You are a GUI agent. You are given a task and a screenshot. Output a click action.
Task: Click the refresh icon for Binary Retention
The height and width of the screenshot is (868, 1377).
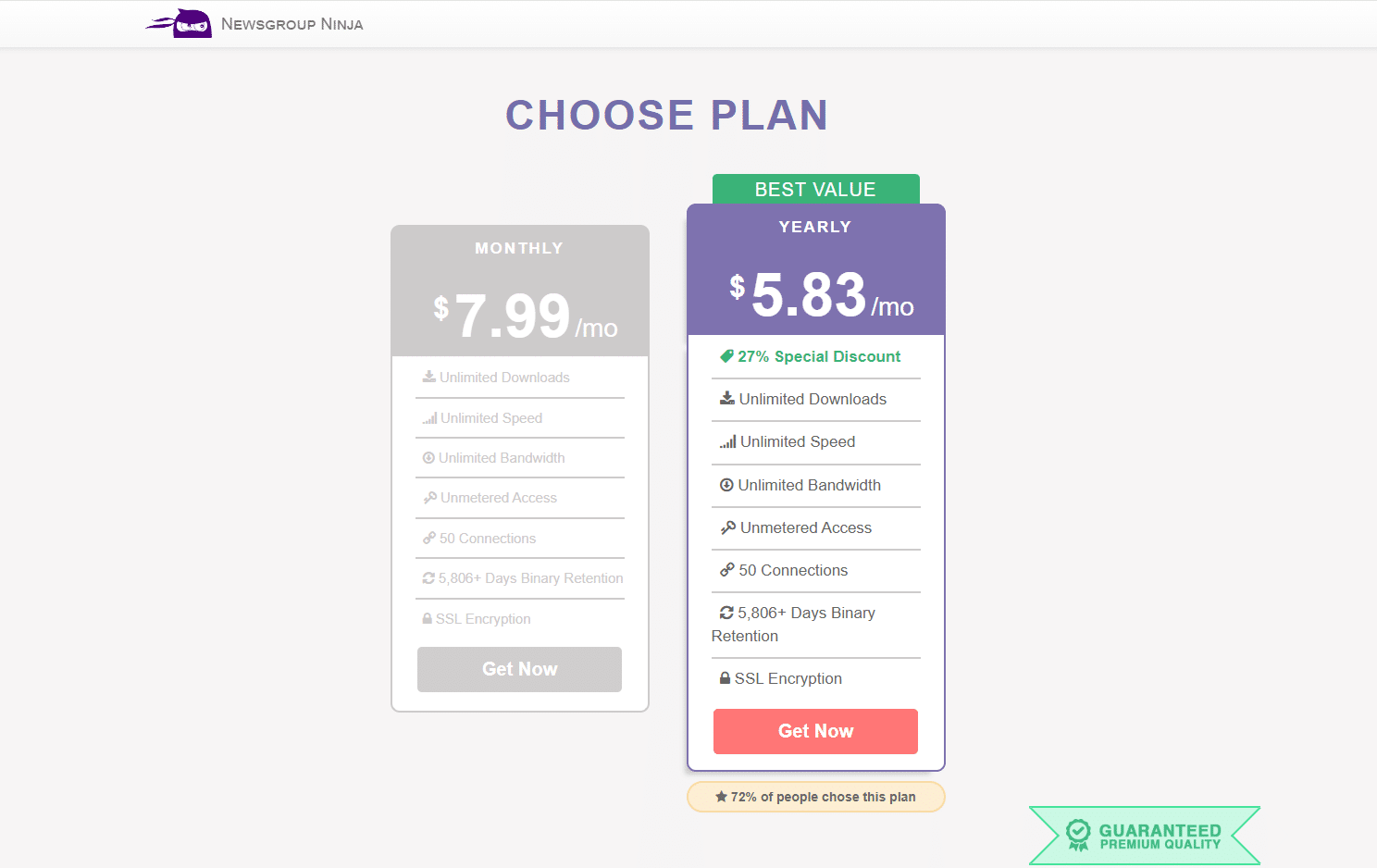click(x=726, y=612)
